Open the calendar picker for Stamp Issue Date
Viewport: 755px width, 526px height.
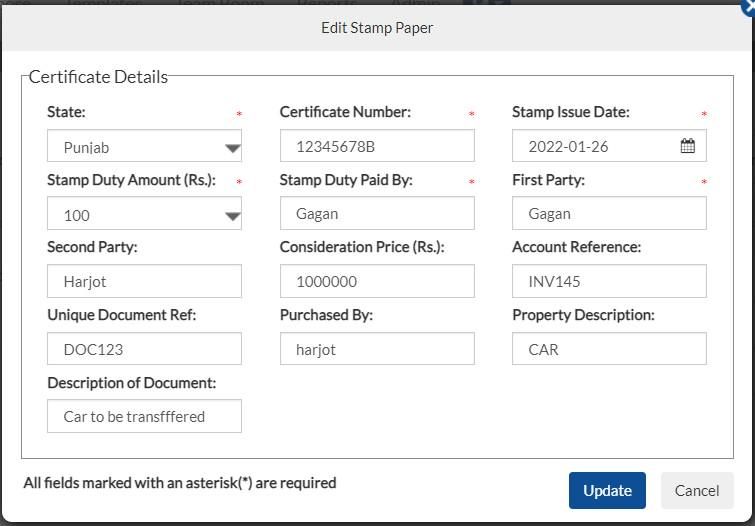pos(688,145)
